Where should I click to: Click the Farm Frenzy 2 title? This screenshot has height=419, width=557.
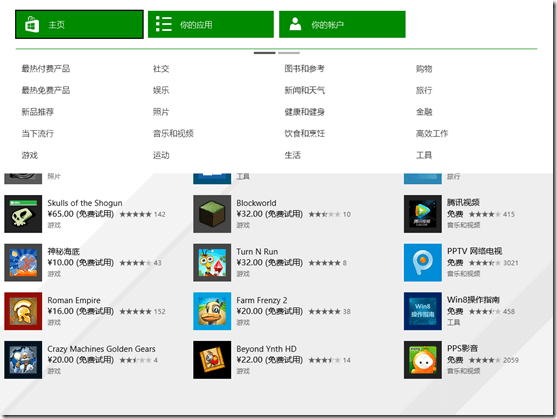[x=262, y=300]
